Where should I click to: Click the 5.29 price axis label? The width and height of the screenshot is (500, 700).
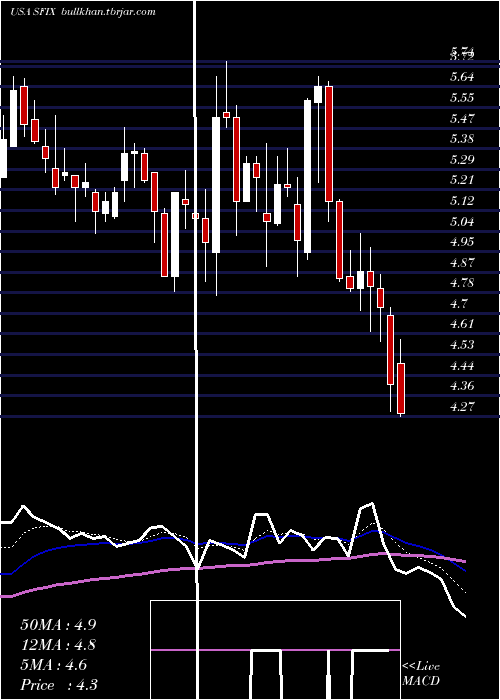coord(462,159)
